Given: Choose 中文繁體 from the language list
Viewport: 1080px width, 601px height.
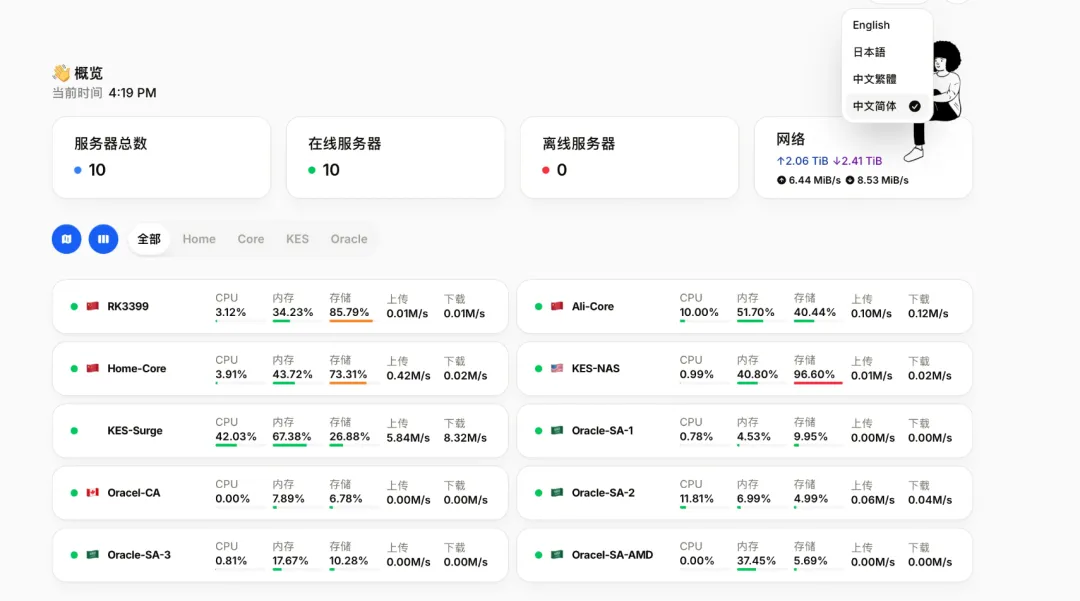Looking at the screenshot, I should [874, 79].
